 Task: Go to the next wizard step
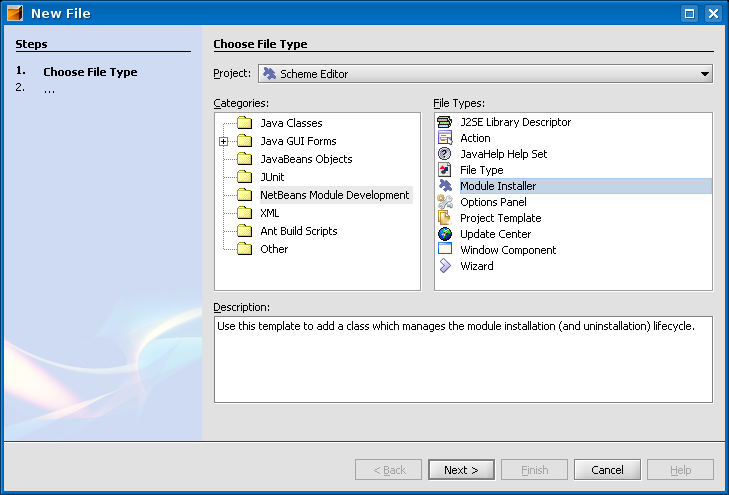coord(461,470)
